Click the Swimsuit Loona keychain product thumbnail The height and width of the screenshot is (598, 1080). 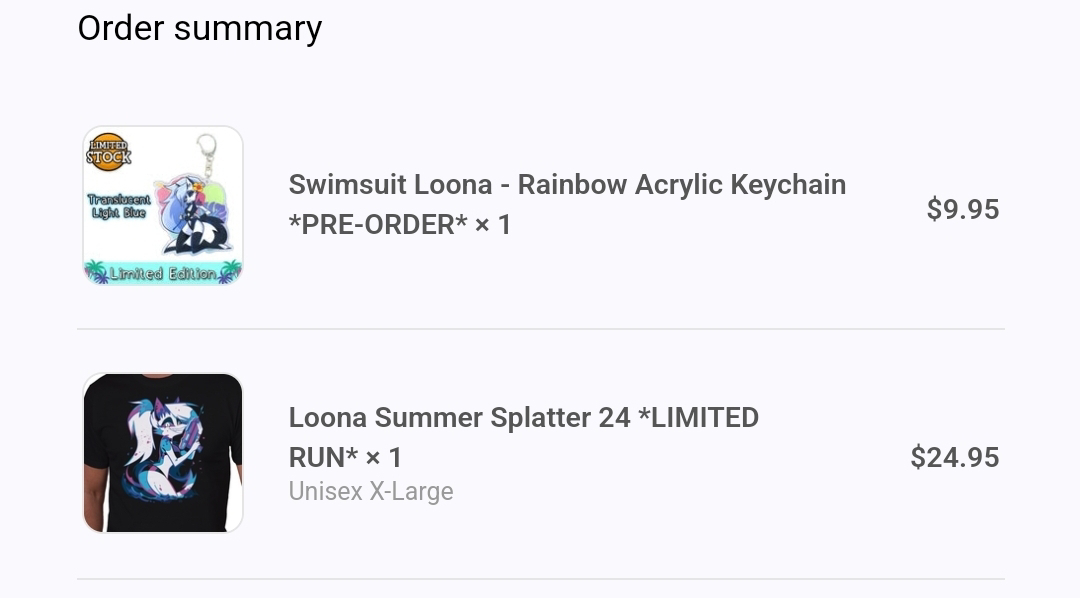coord(163,206)
